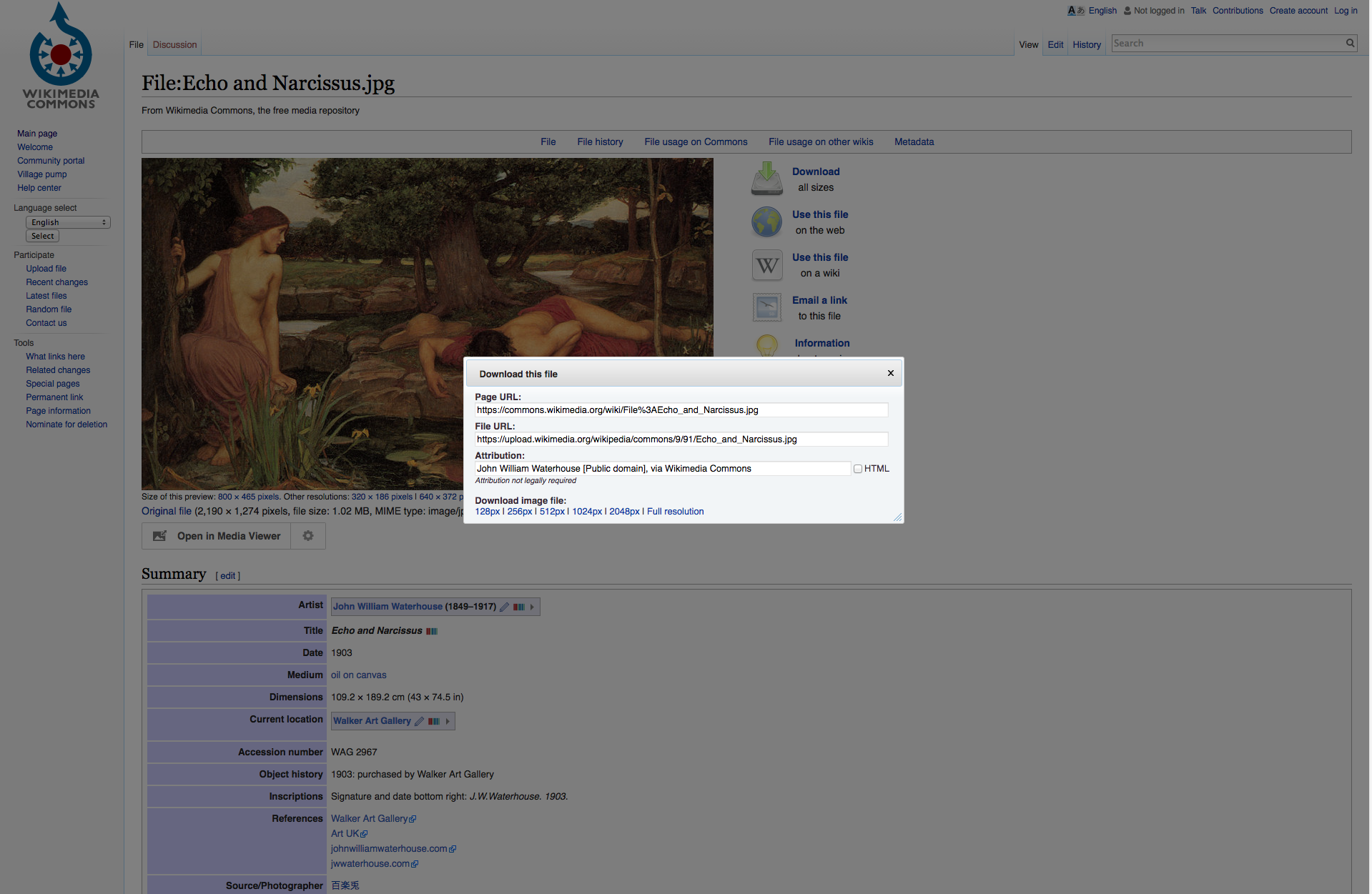The image size is (1372, 894).
Task: Click the globe icon for web use
Action: click(x=766, y=222)
